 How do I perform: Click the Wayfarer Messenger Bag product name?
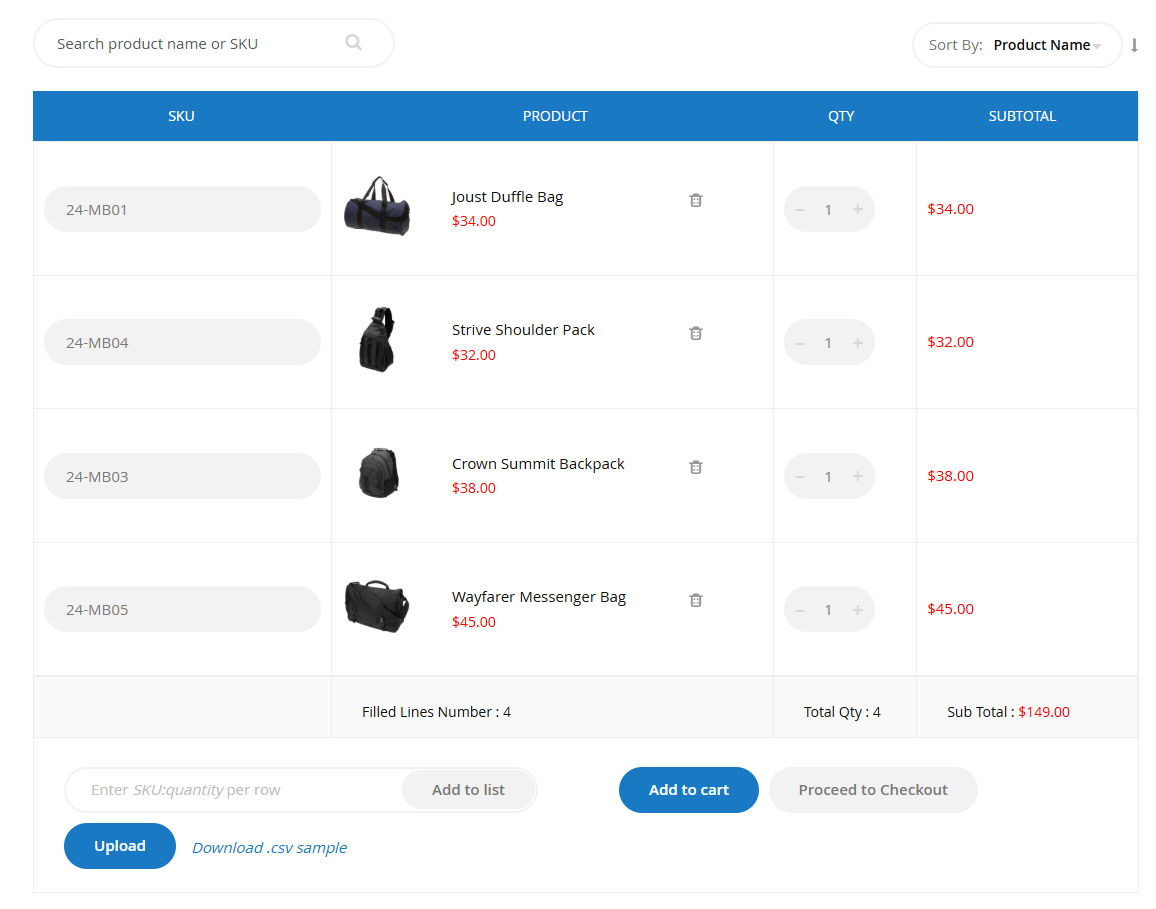(x=539, y=596)
